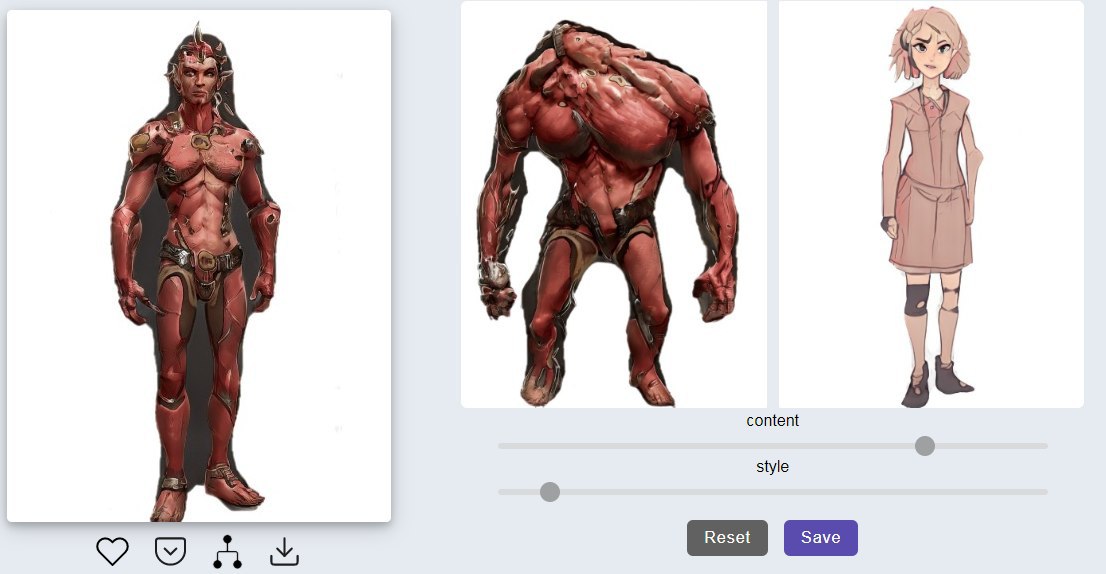Click the style slider handle

click(x=550, y=492)
